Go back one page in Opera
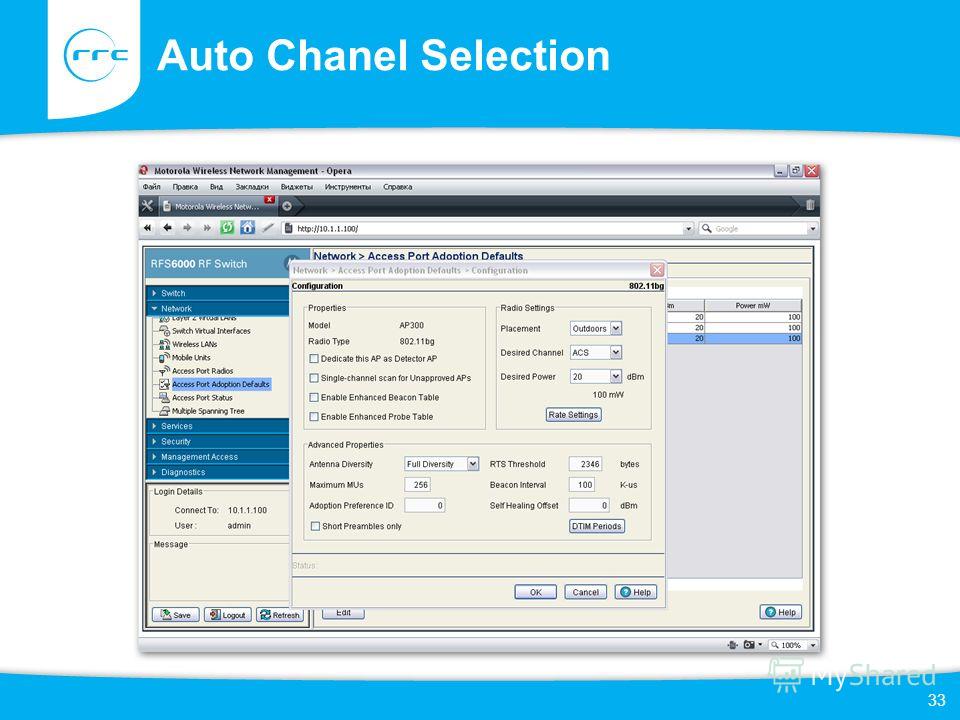The height and width of the screenshot is (720, 960). tap(167, 228)
